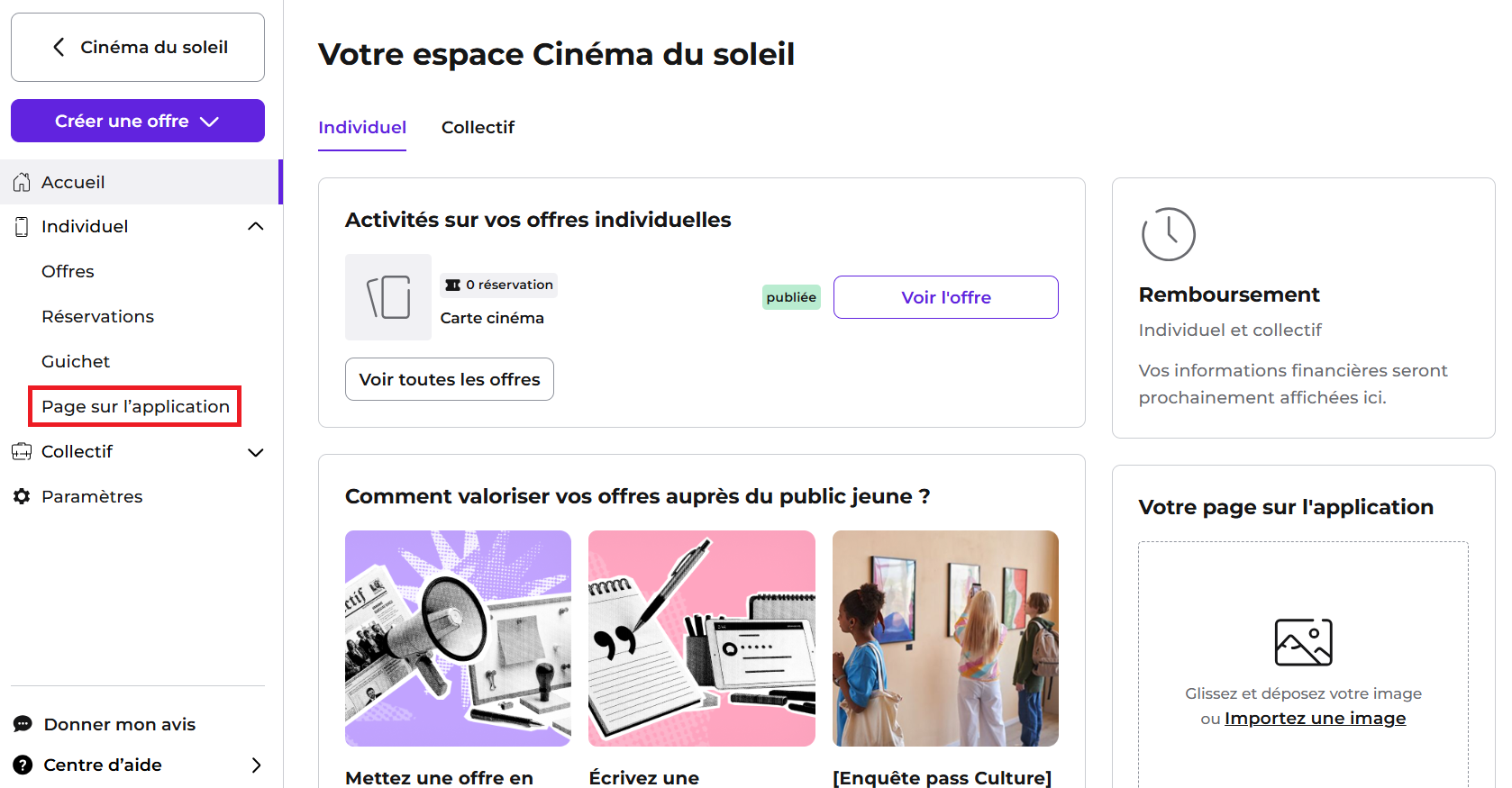The width and height of the screenshot is (1512, 788).
Task: Switch to the Collectif tab
Action: pyautogui.click(x=478, y=128)
